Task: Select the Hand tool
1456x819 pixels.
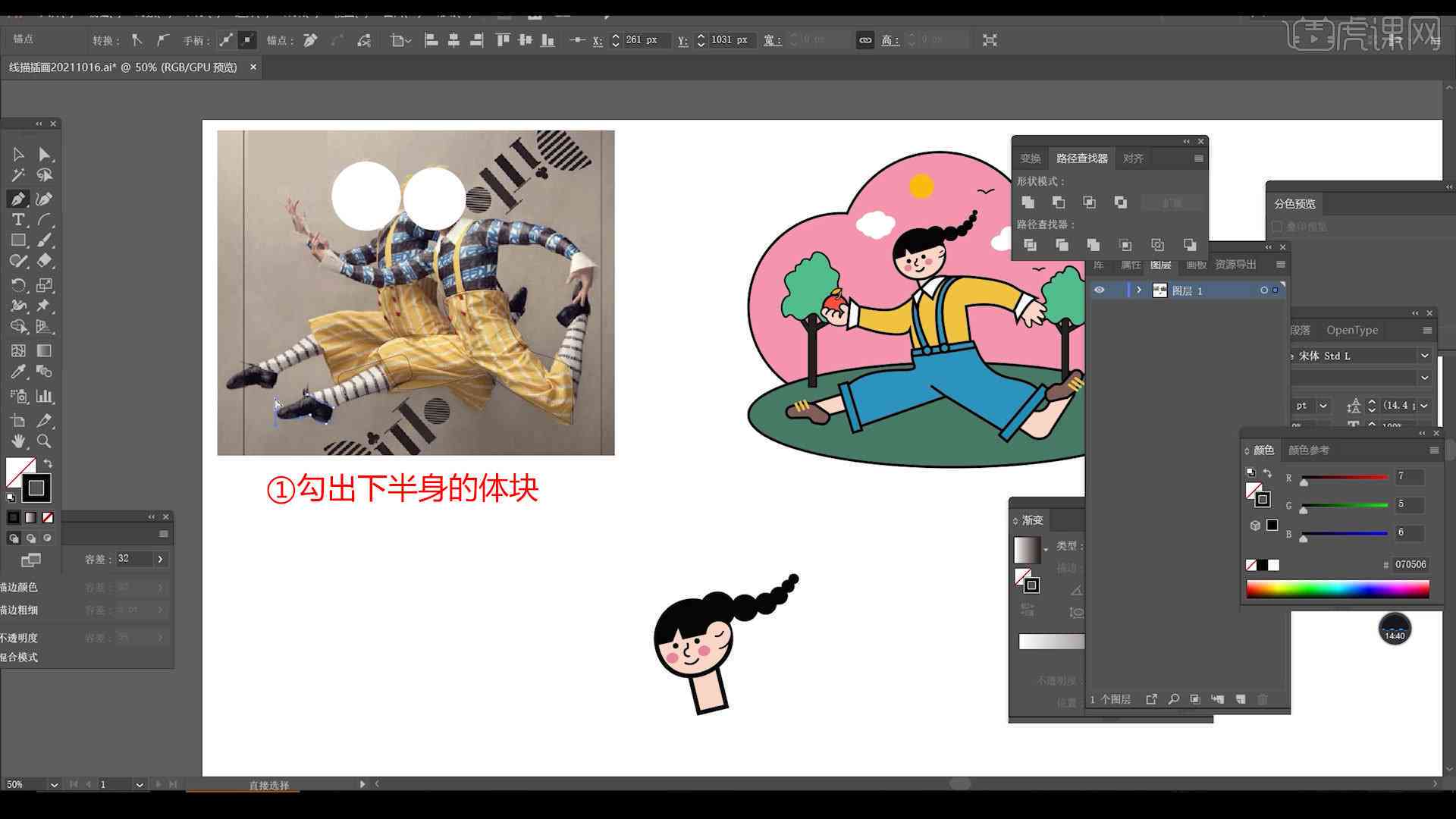Action: coord(18,441)
